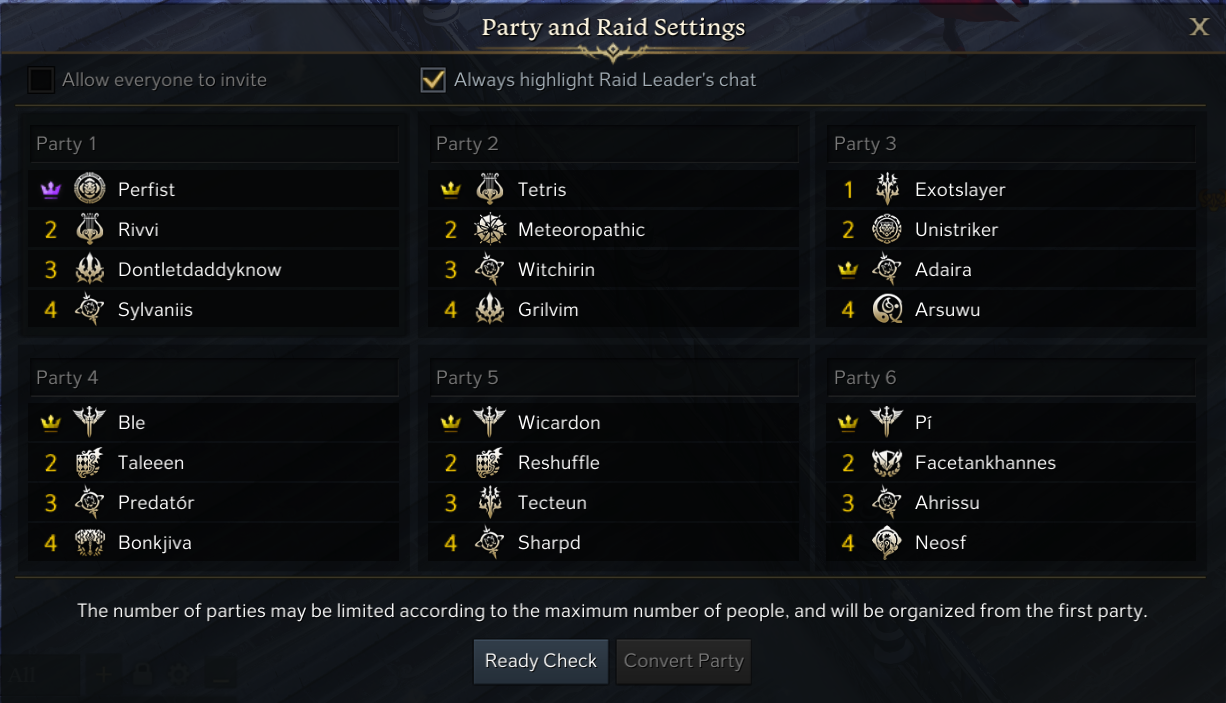Image resolution: width=1226 pixels, height=703 pixels.
Task: Click the class icon beside Perfist
Action: [90, 189]
